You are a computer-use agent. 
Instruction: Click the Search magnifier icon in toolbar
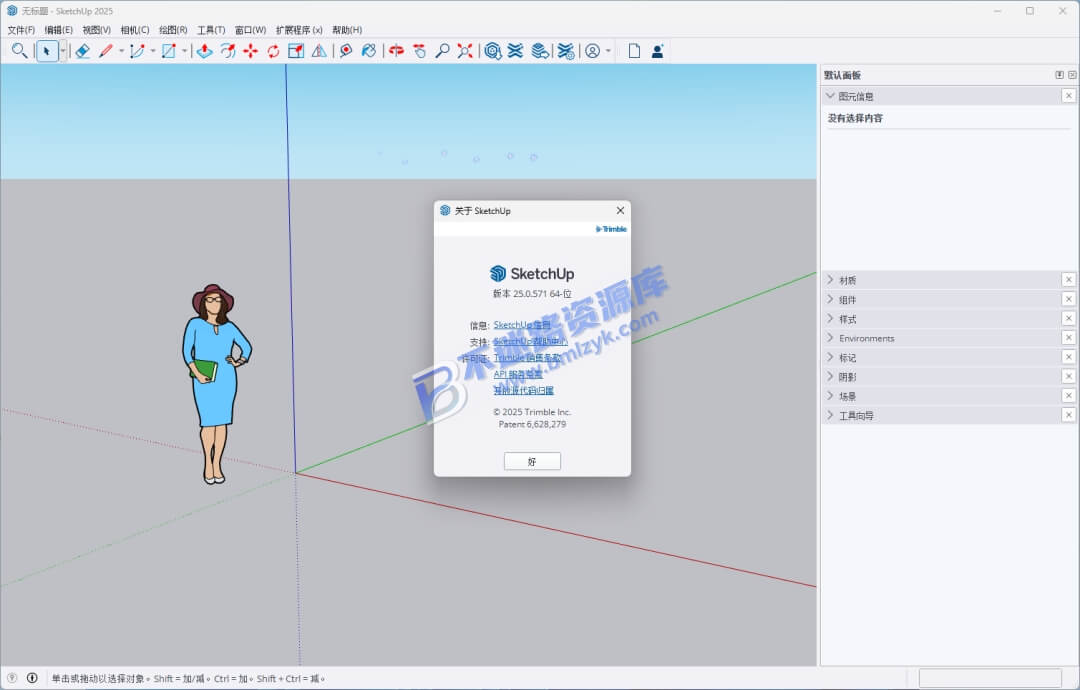click(19, 51)
